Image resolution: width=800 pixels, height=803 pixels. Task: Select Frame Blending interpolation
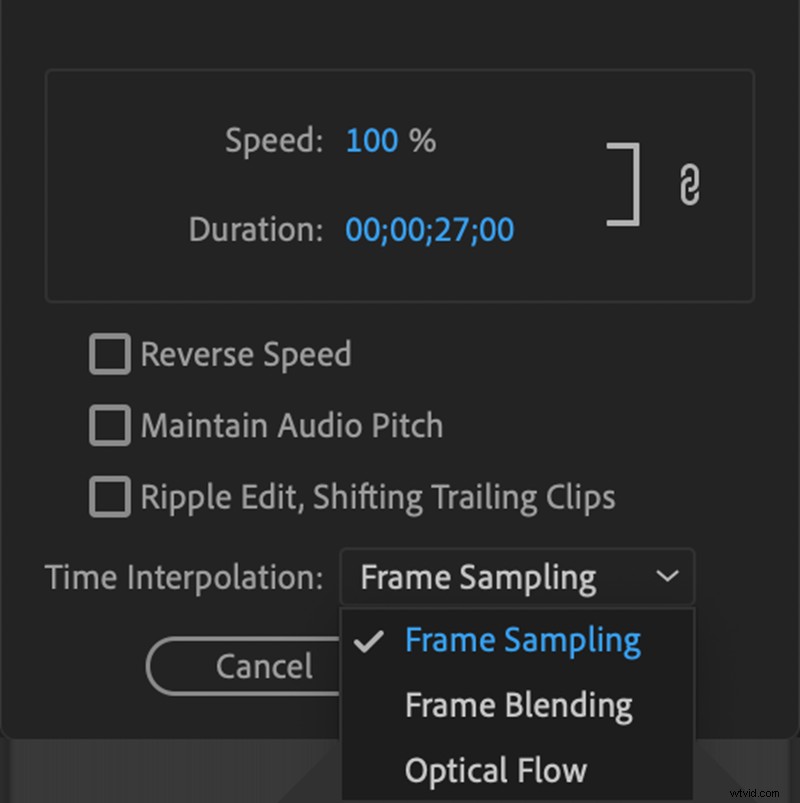pos(518,704)
